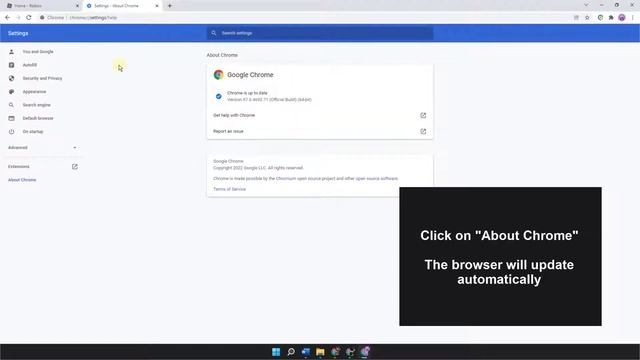
Task: Open the Chromium project link
Action: point(286,179)
